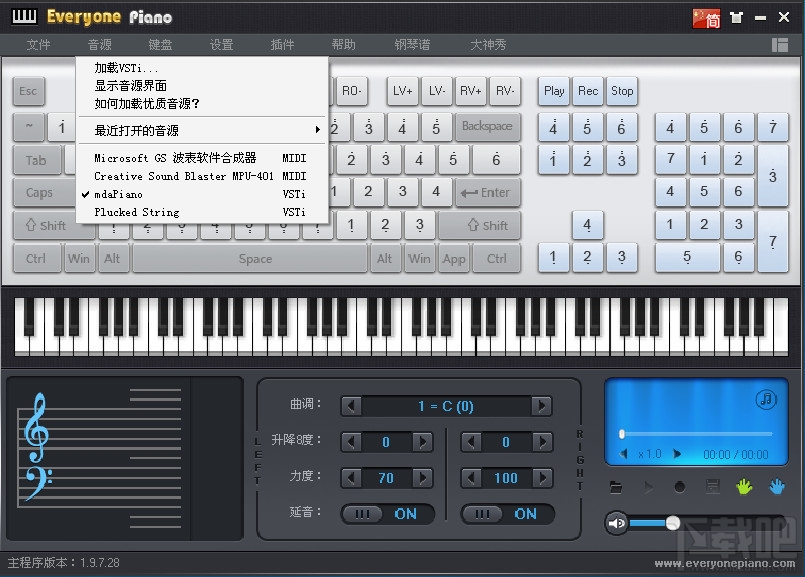The image size is (805, 577).
Task: Open a music file via the folder icon
Action: click(617, 486)
